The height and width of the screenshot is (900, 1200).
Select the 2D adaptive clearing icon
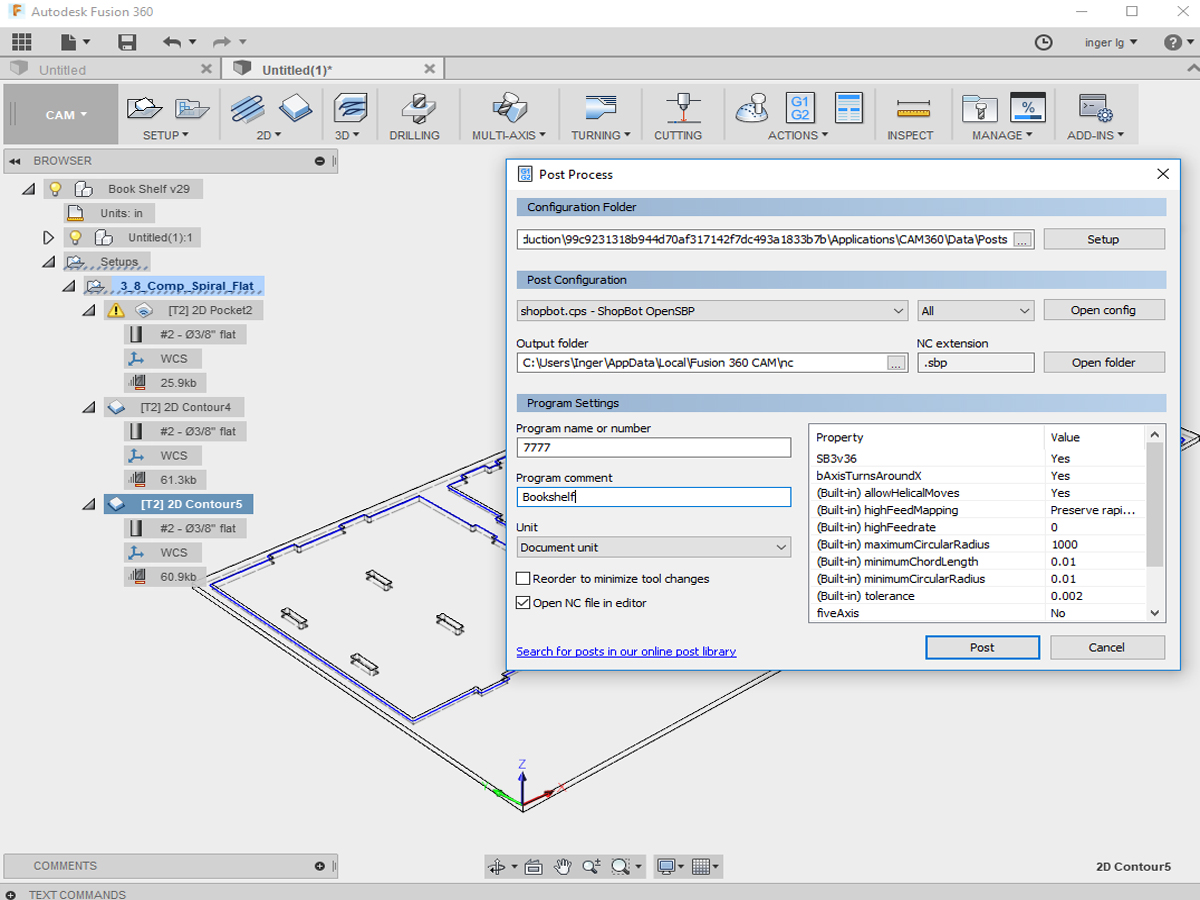click(247, 107)
